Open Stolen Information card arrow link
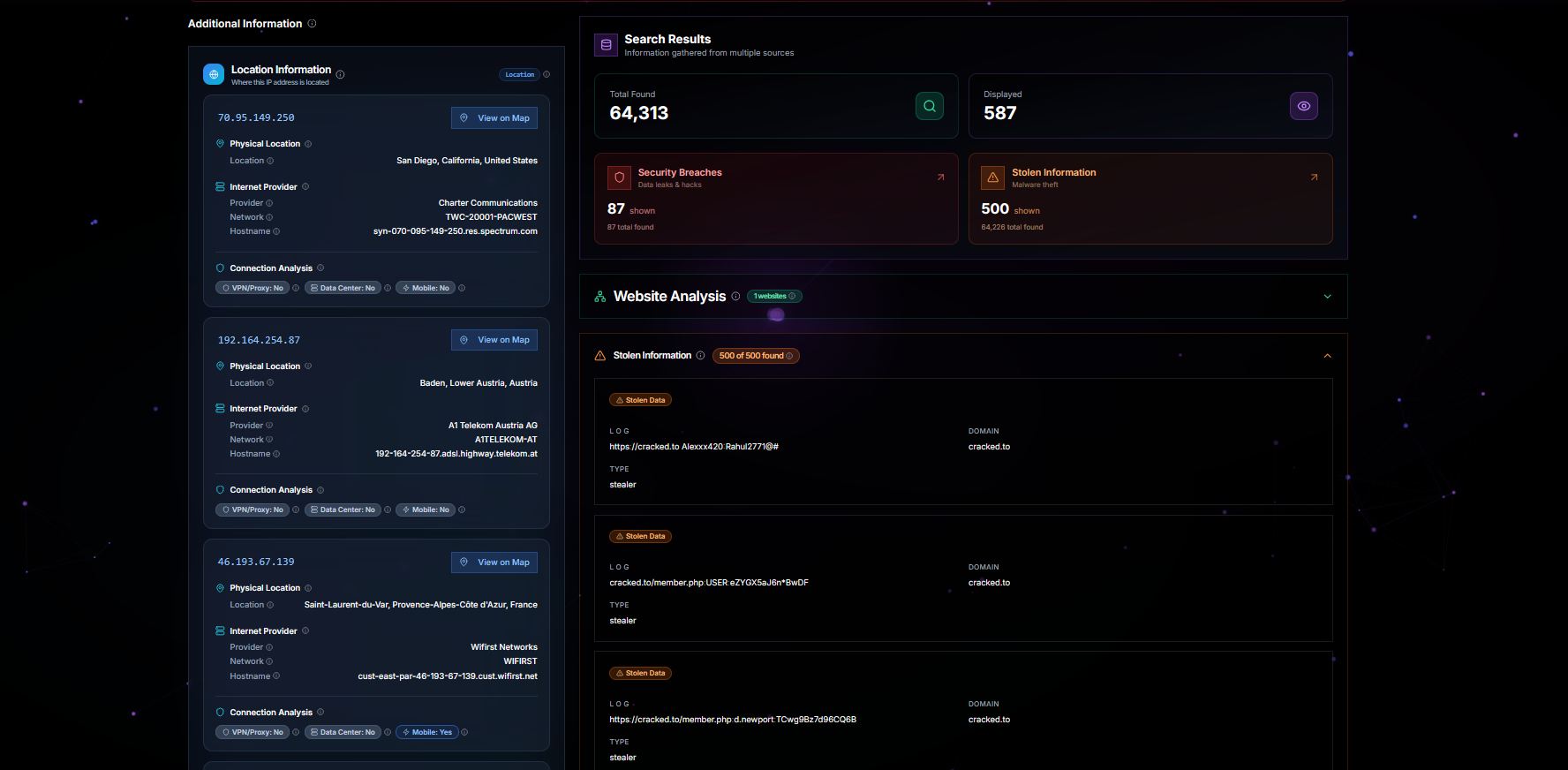Image resolution: width=1568 pixels, height=770 pixels. point(1315,177)
